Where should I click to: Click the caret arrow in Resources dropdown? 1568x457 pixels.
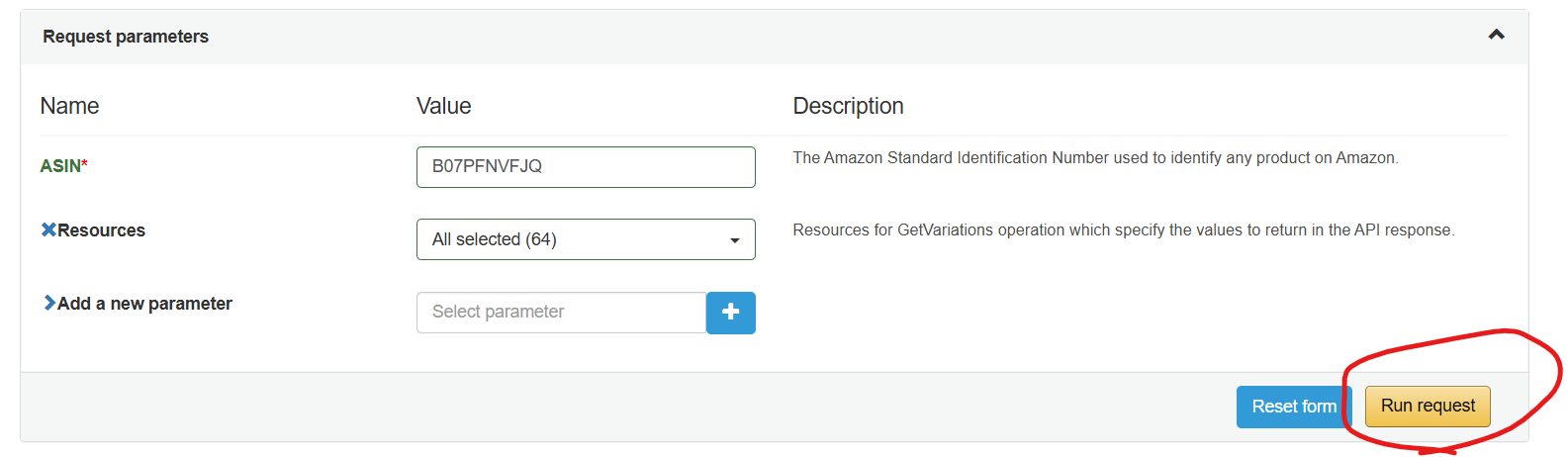(734, 240)
